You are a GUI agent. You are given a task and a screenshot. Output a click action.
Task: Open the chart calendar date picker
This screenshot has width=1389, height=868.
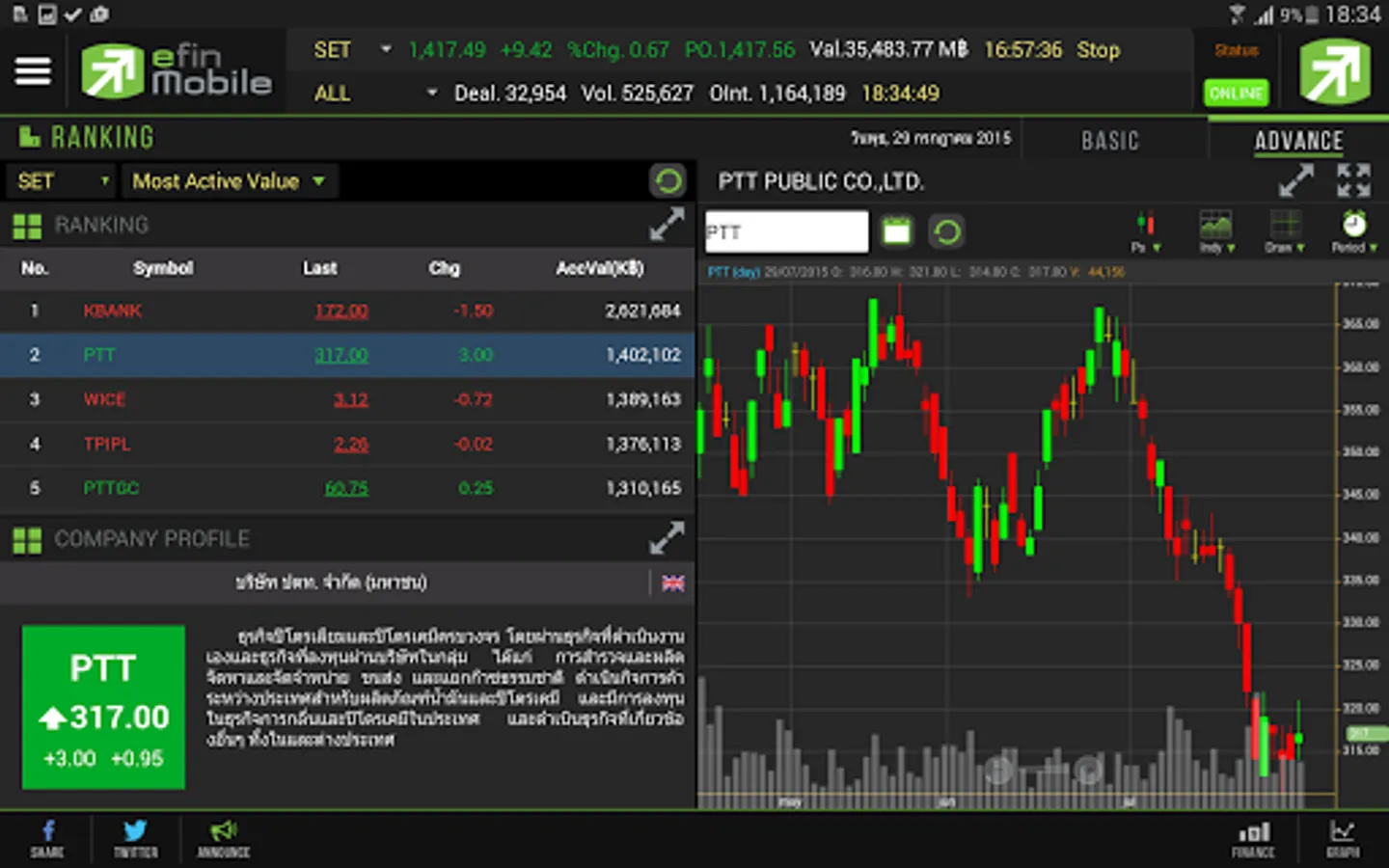[x=897, y=231]
